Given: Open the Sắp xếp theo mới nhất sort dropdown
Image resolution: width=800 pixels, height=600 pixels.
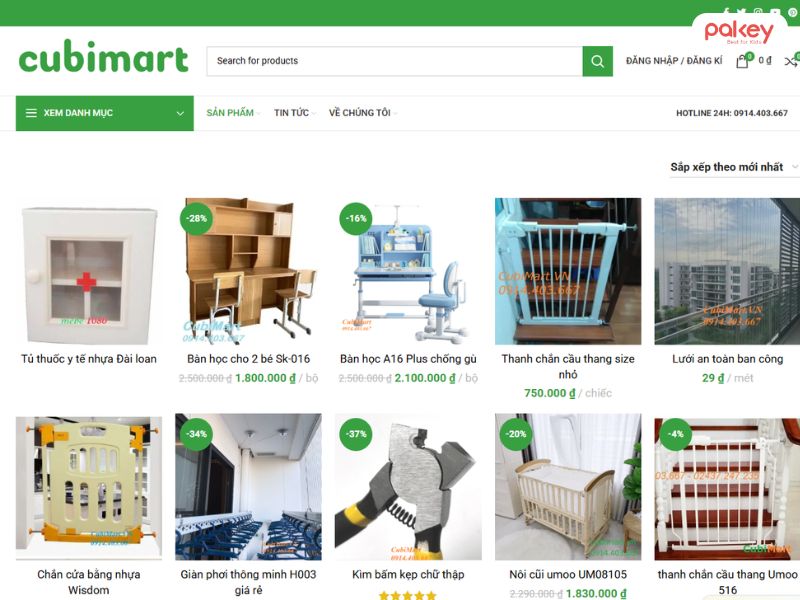Looking at the screenshot, I should click(734, 167).
